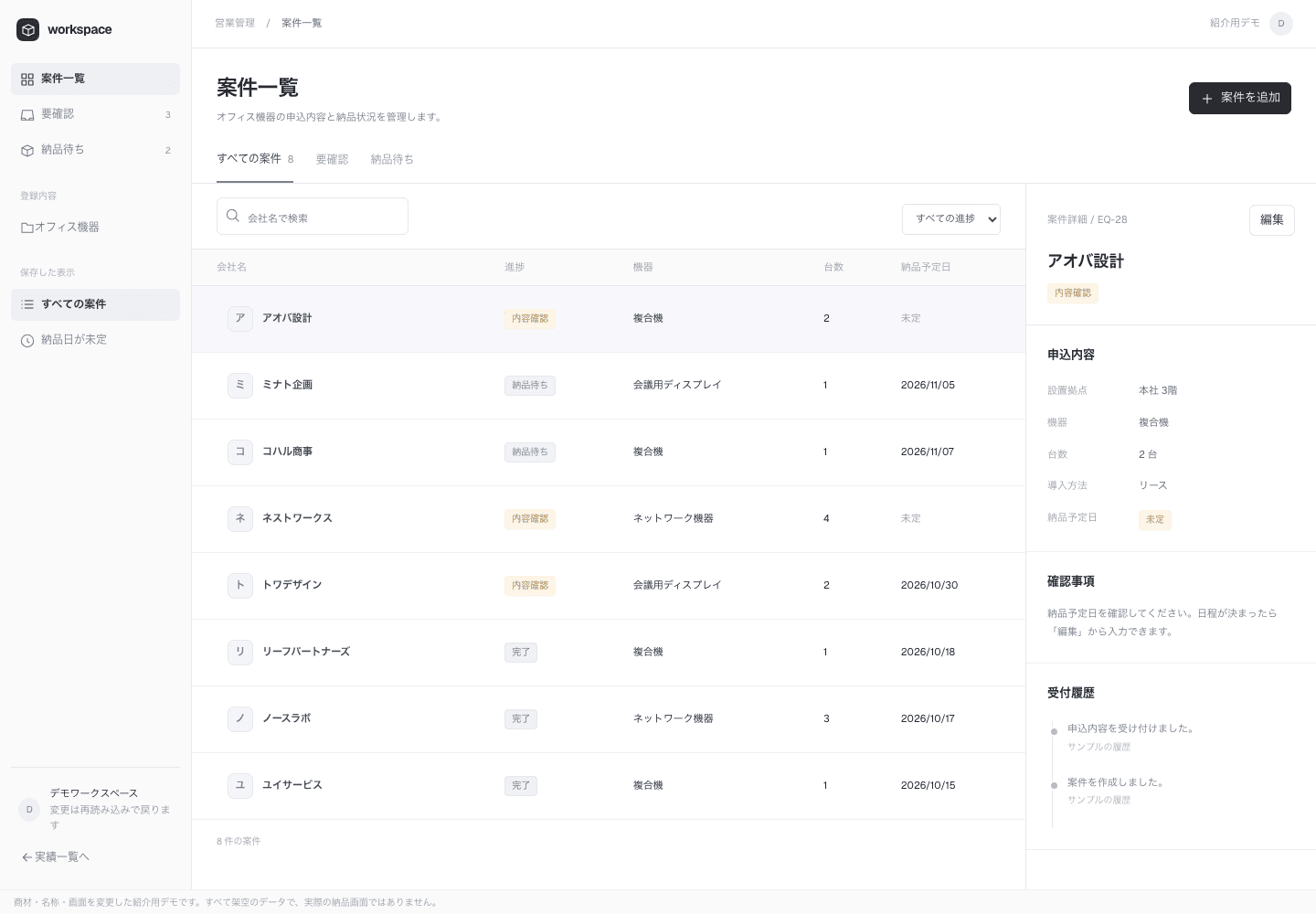Switch to the すべての案件 tab
Viewport: 1316px width, 914px height.
tap(255, 159)
